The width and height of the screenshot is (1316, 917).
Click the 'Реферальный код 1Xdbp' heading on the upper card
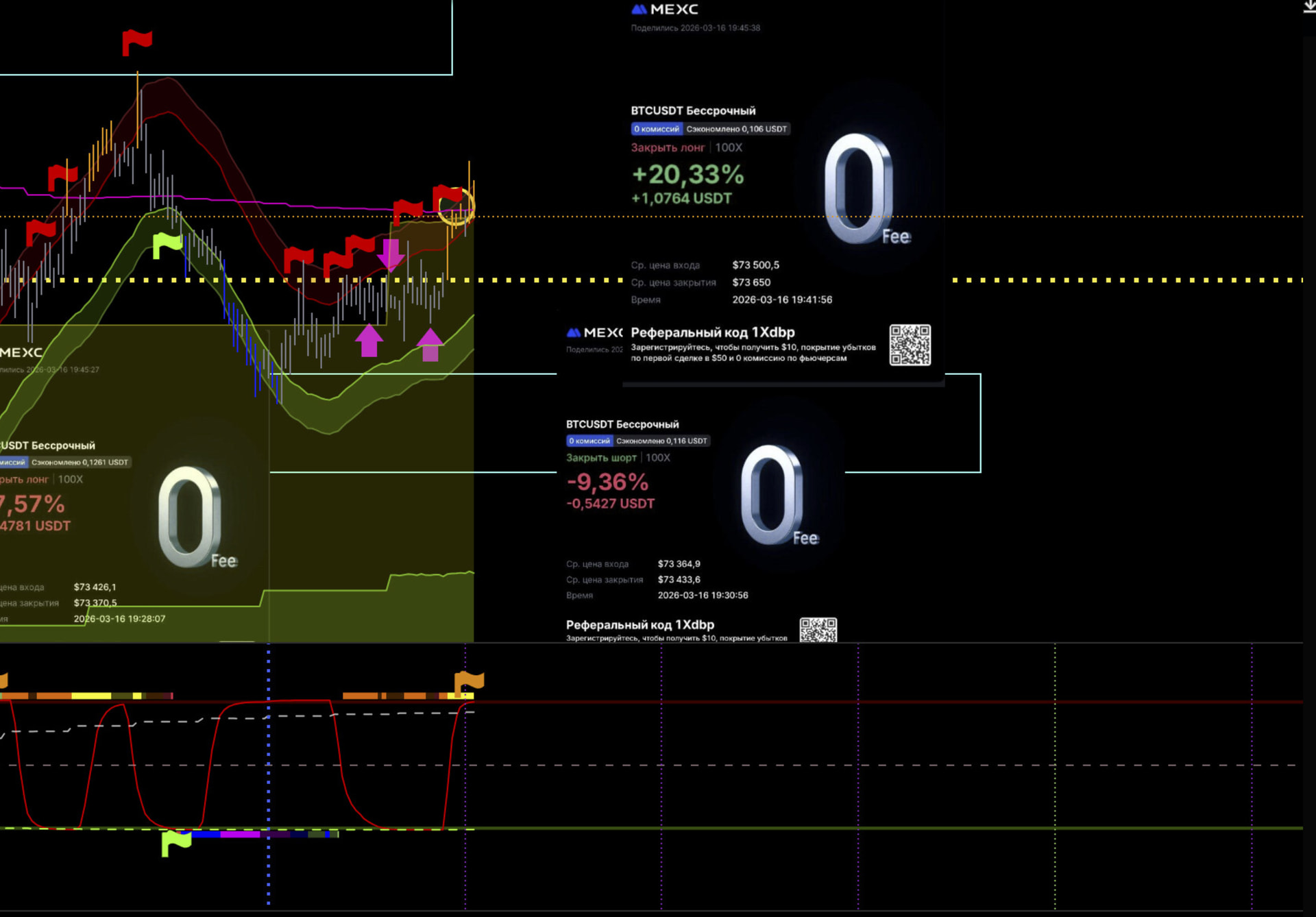(712, 332)
